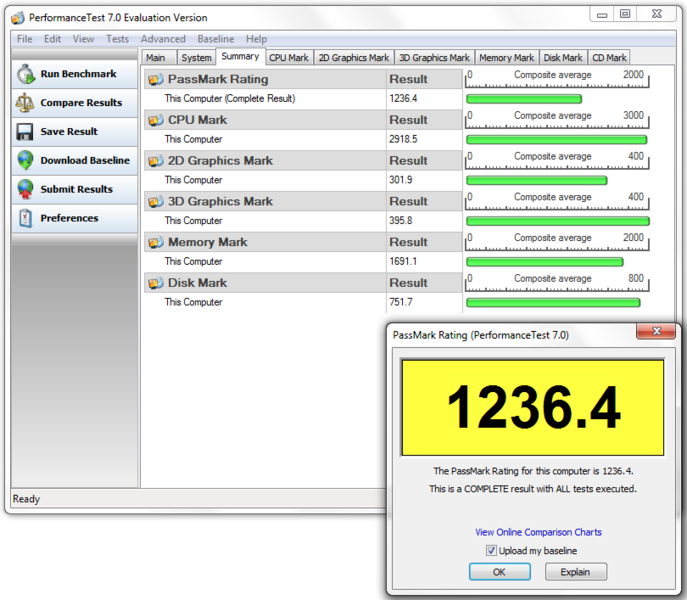Click the icon next to Memory Mark header
The width and height of the screenshot is (687, 600).
[x=156, y=242]
